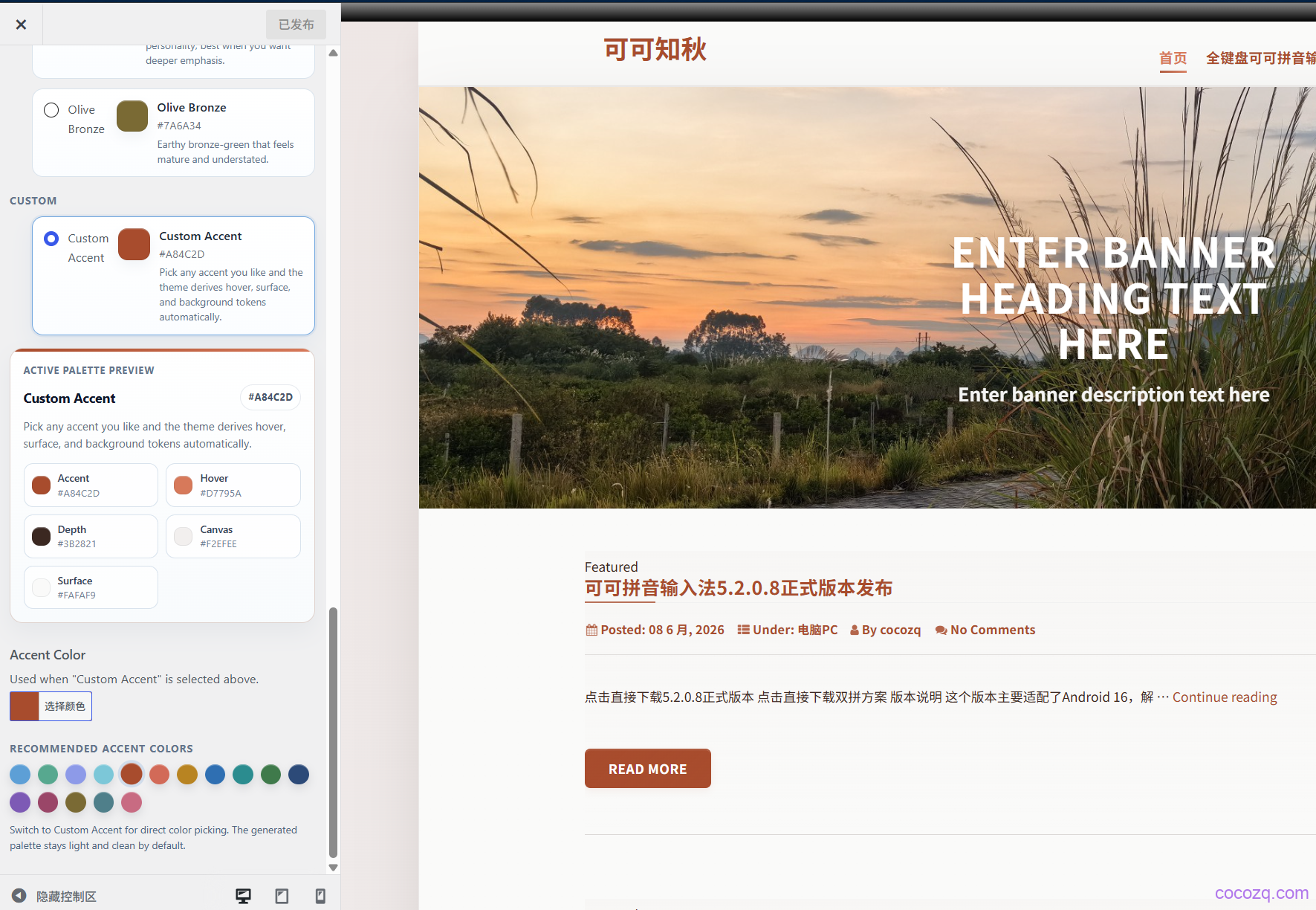Viewport: 1316px width, 910px height.
Task: Pick the olive recommended accent color
Action: [76, 802]
